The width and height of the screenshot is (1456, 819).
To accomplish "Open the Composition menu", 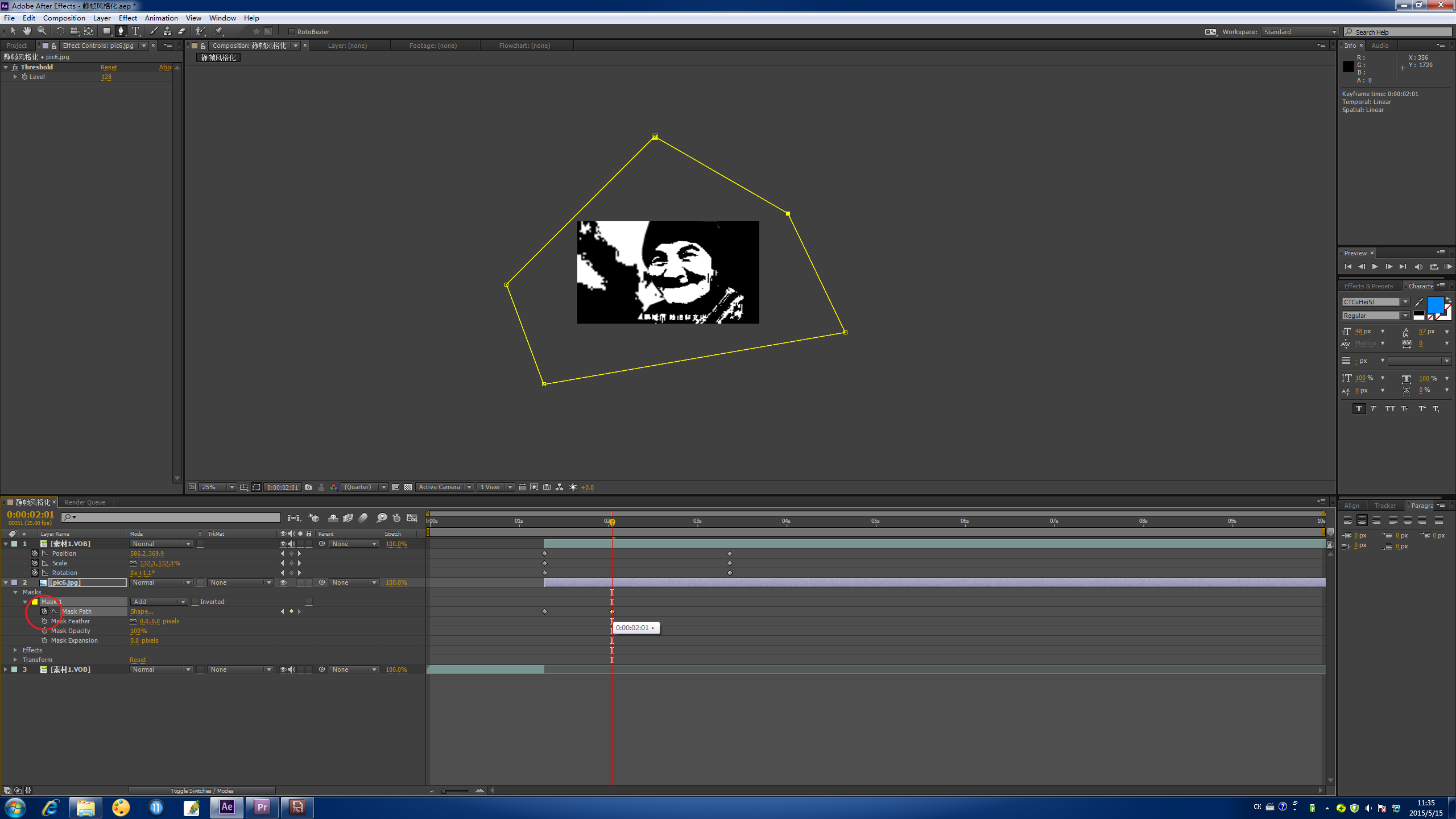I will click(x=64, y=18).
